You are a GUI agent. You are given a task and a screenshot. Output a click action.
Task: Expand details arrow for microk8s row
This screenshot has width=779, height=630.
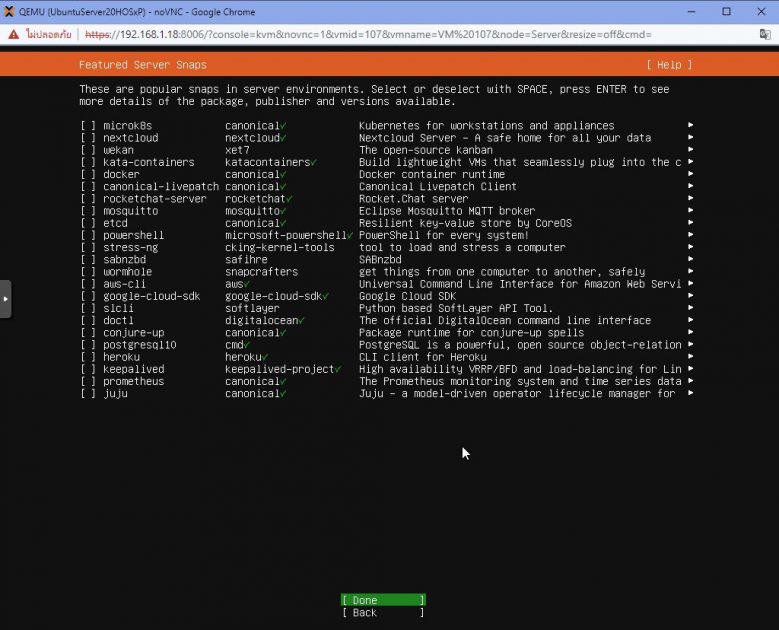690,125
